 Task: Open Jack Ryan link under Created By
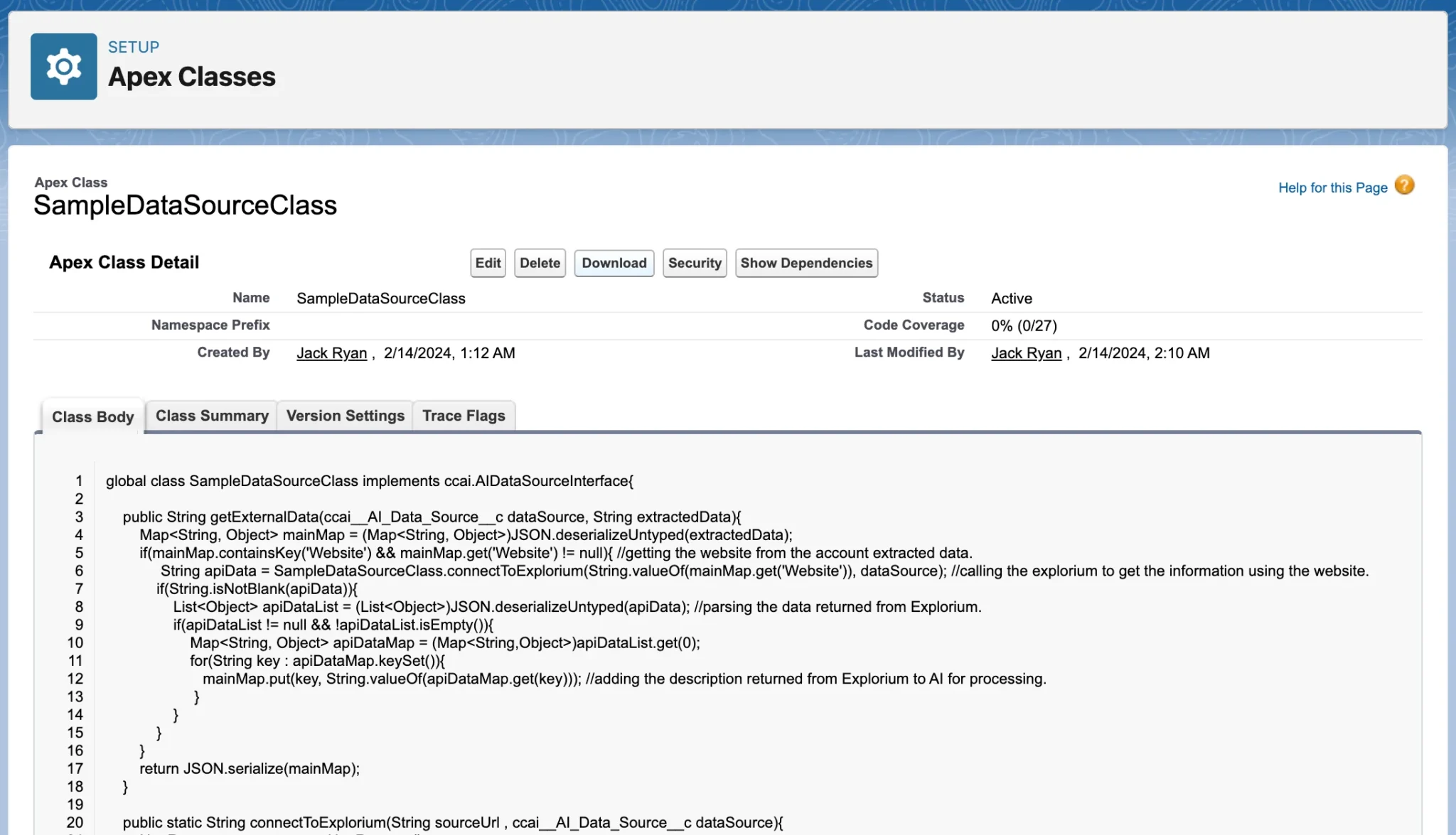[331, 353]
